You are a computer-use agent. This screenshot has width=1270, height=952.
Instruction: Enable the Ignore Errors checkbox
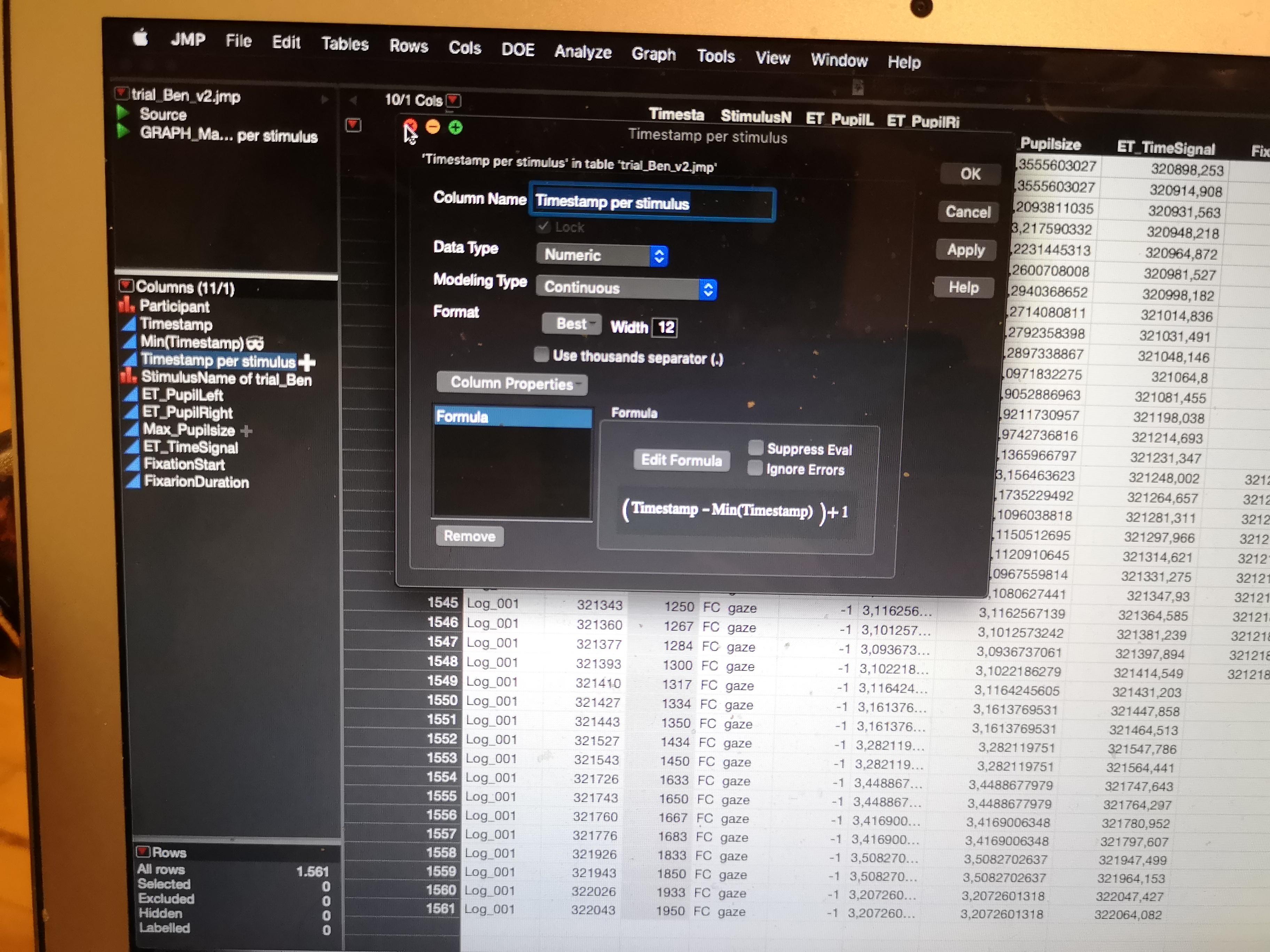point(755,469)
